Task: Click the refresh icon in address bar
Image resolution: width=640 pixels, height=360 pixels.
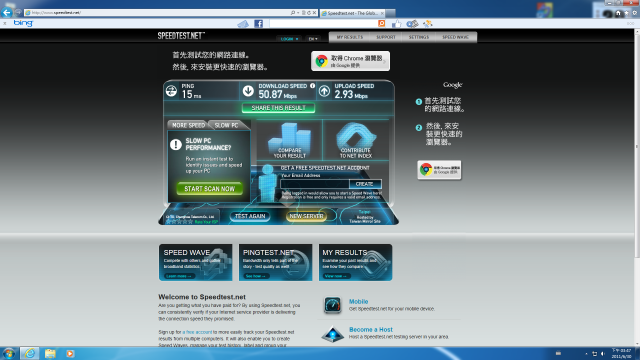Action: coord(309,13)
